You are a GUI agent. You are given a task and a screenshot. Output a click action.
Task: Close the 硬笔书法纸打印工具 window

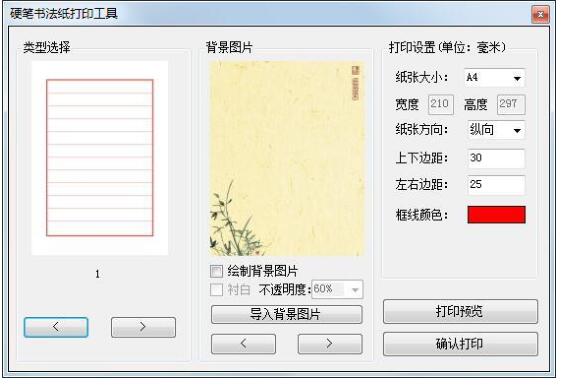(x=540, y=15)
